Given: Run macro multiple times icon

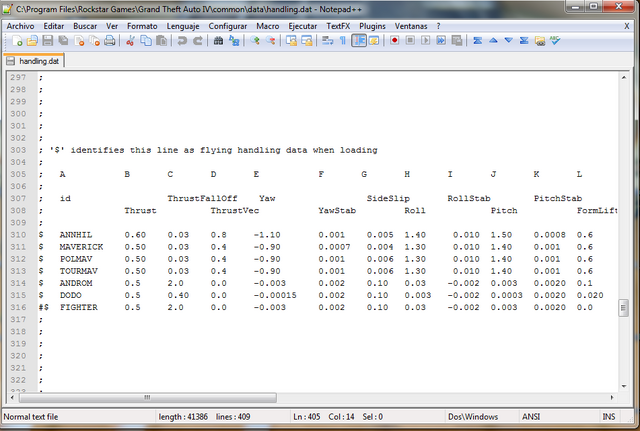Looking at the screenshot, I should pos(441,40).
